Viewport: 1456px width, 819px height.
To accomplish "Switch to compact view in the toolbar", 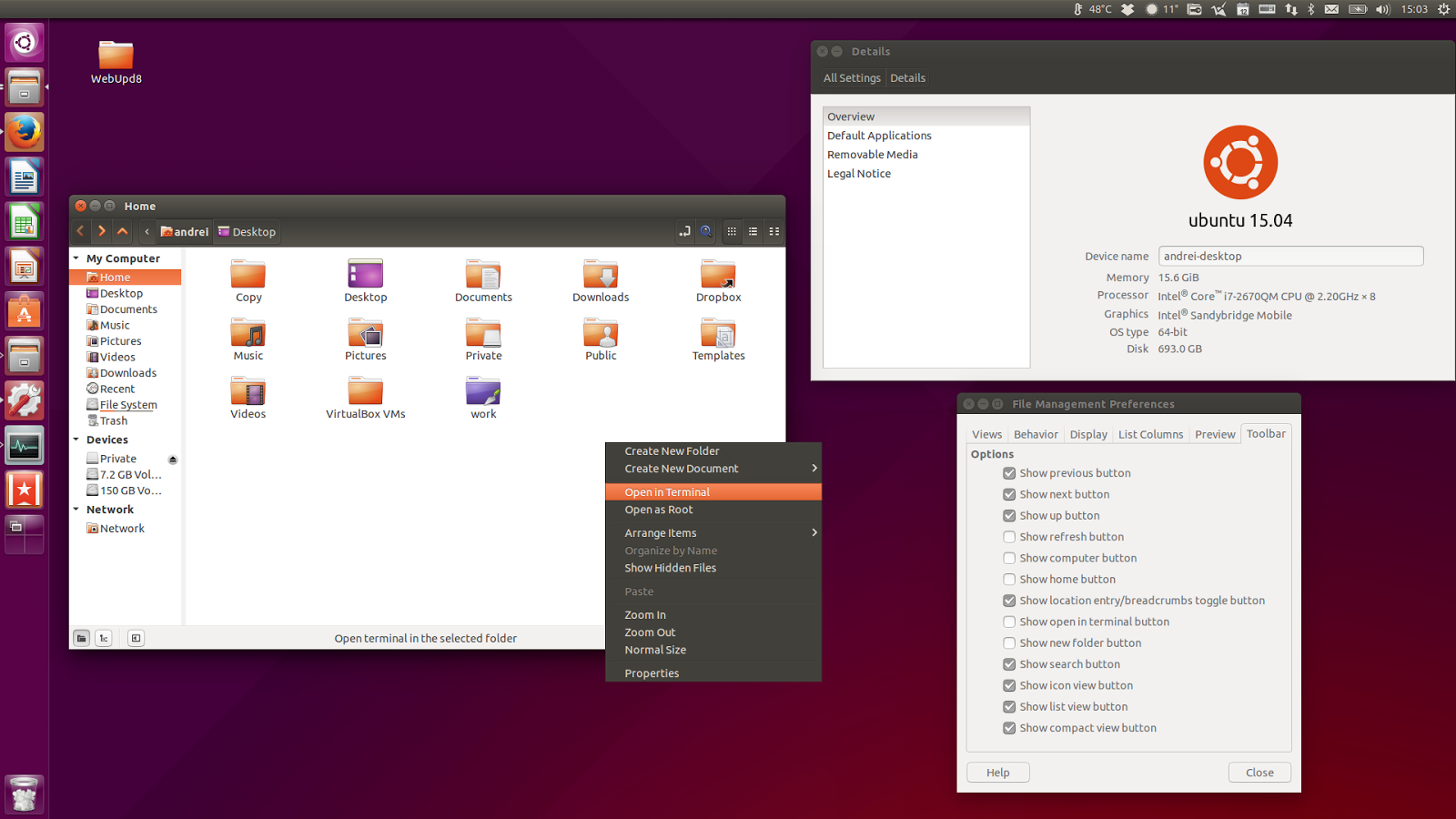I will [x=774, y=231].
